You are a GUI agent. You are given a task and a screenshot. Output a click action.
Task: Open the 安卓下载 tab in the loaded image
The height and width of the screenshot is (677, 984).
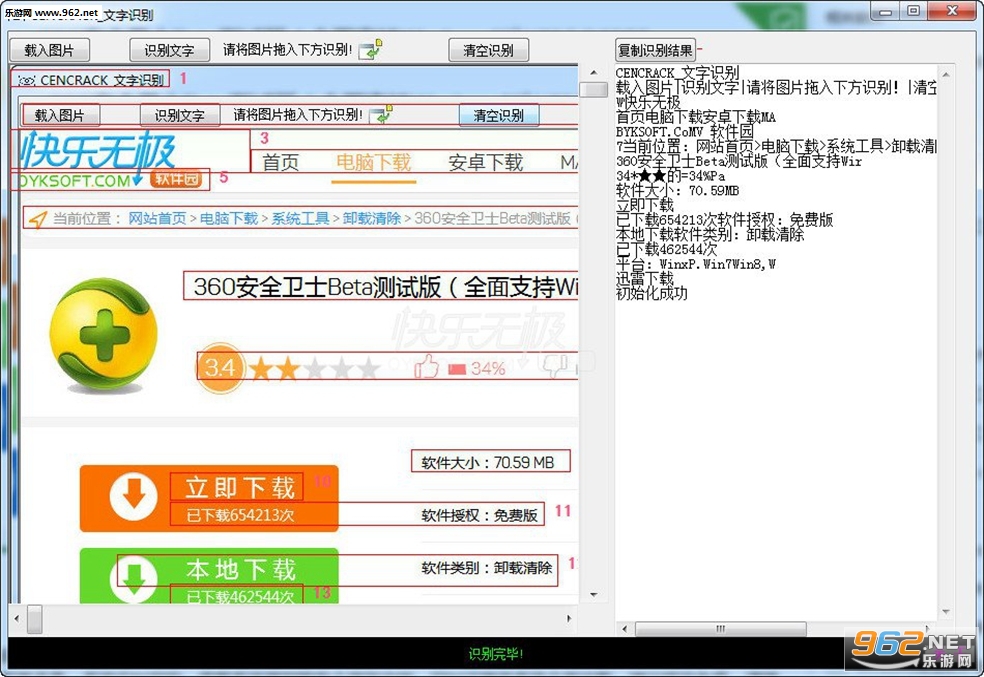click(486, 163)
